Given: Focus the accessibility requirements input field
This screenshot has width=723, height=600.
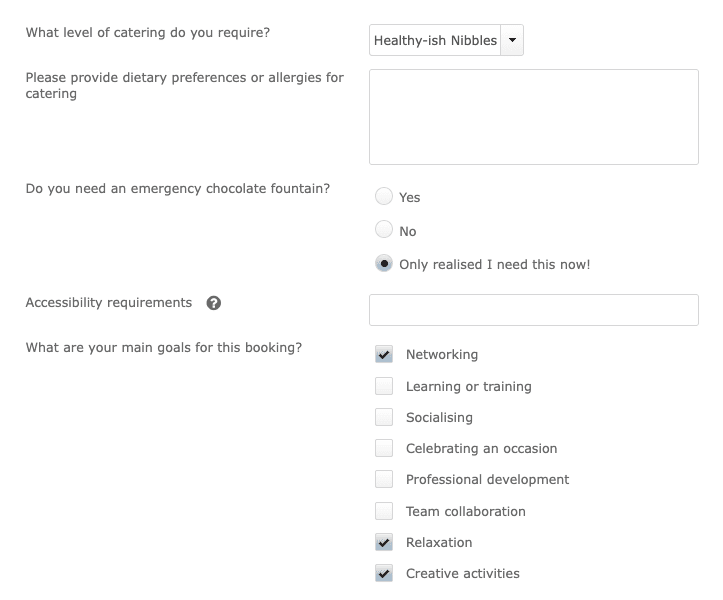Looking at the screenshot, I should coord(533,310).
